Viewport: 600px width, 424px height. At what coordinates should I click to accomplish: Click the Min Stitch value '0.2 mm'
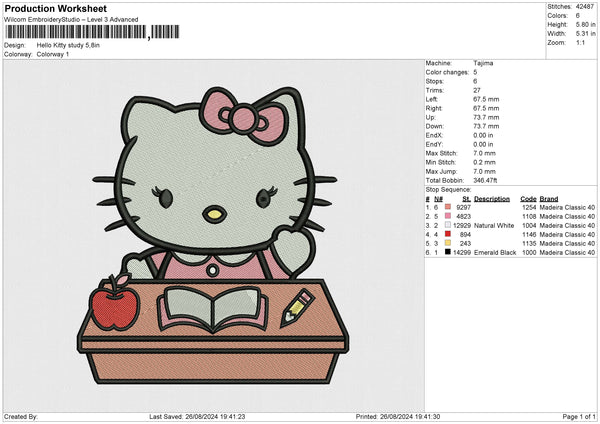point(484,163)
